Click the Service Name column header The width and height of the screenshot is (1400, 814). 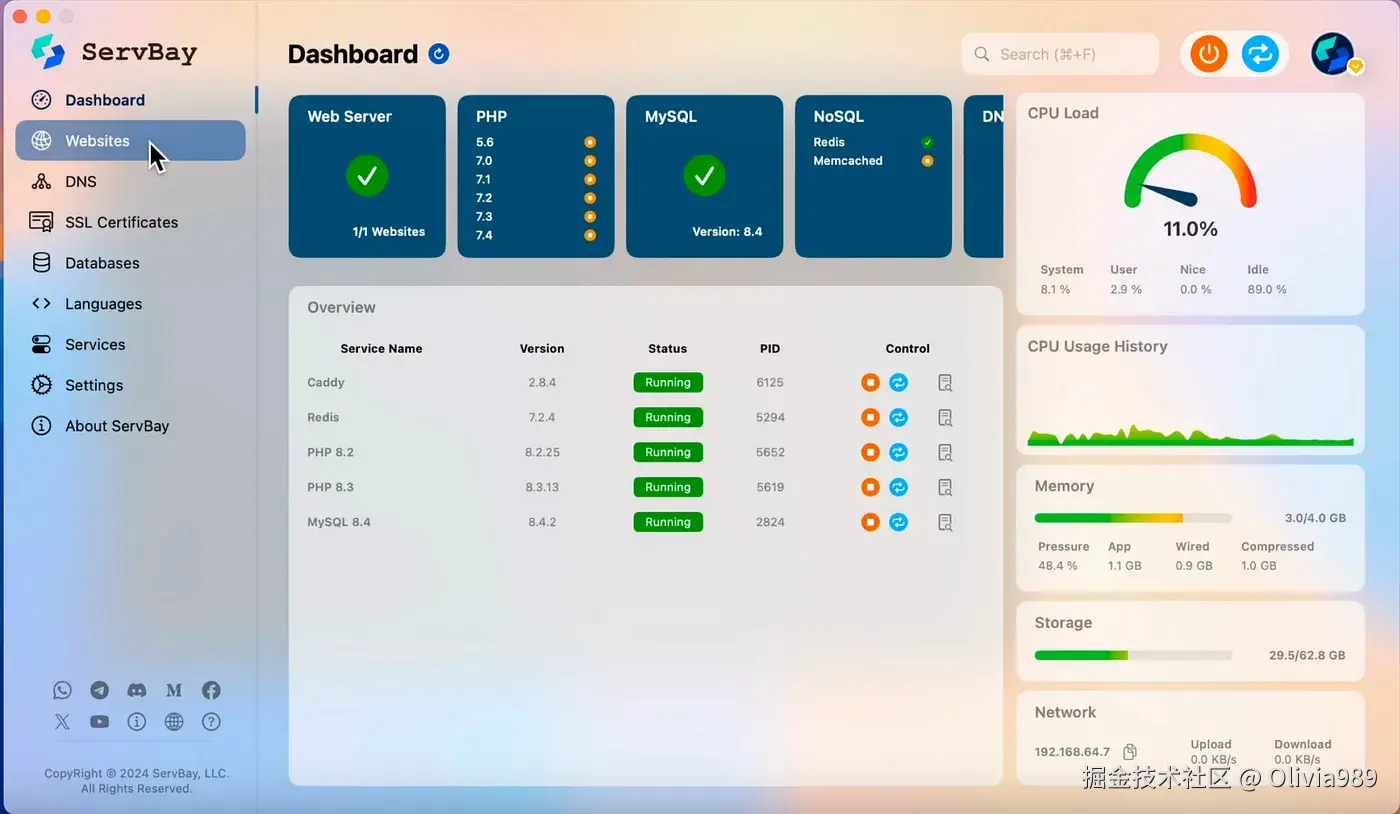[x=381, y=348]
